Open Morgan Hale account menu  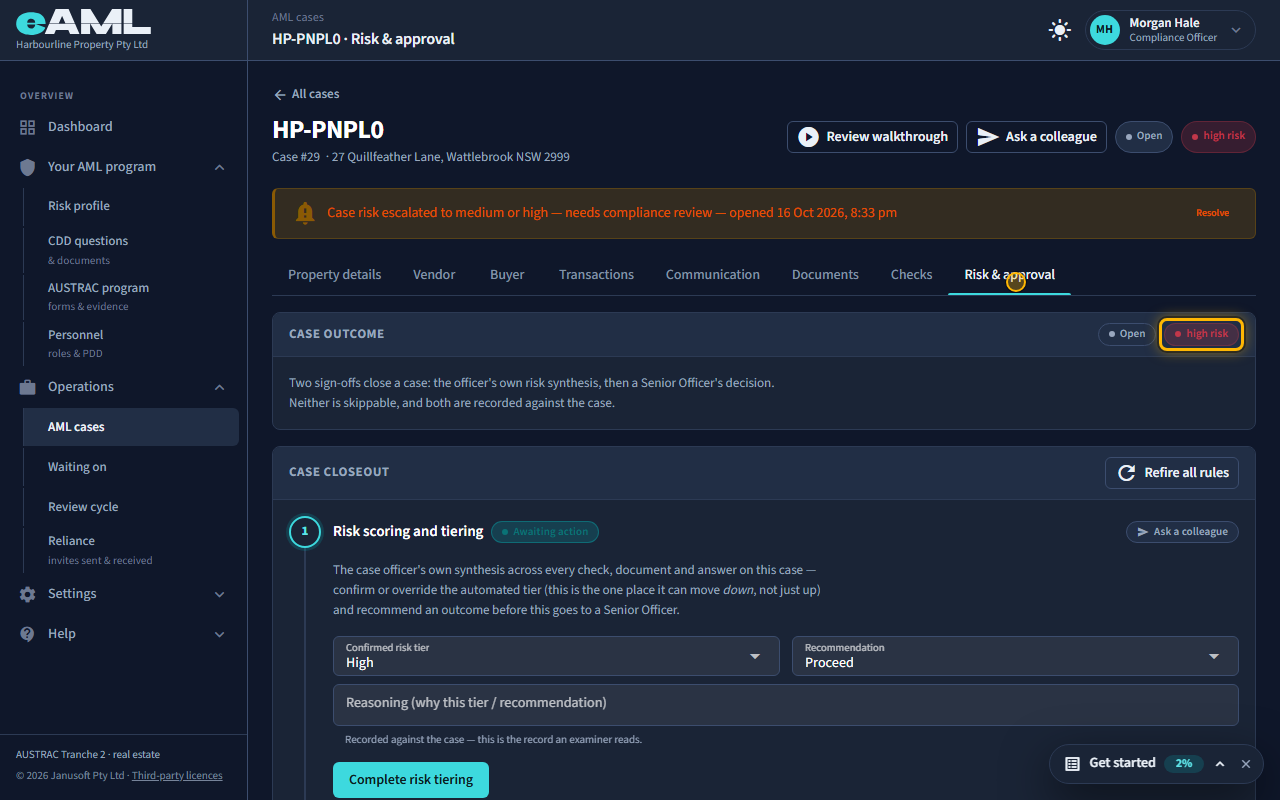1171,30
